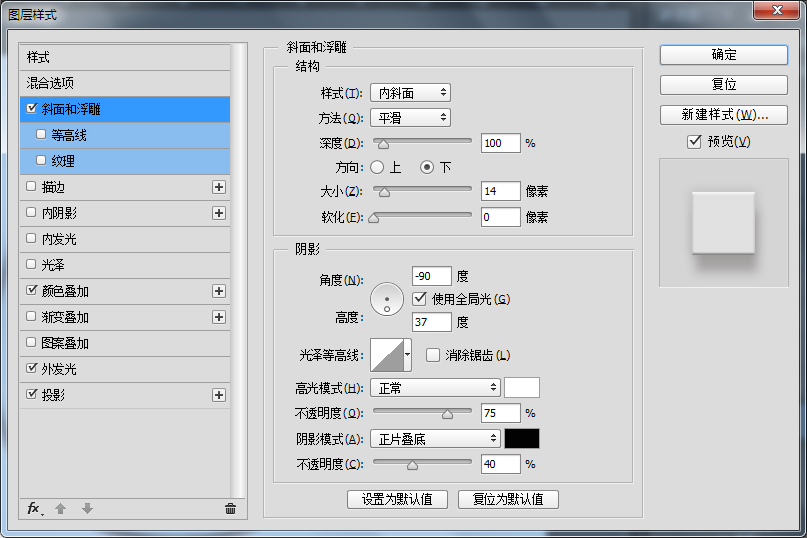Click the 设置为默认值 button
Image resolution: width=807 pixels, height=538 pixels.
(x=397, y=499)
